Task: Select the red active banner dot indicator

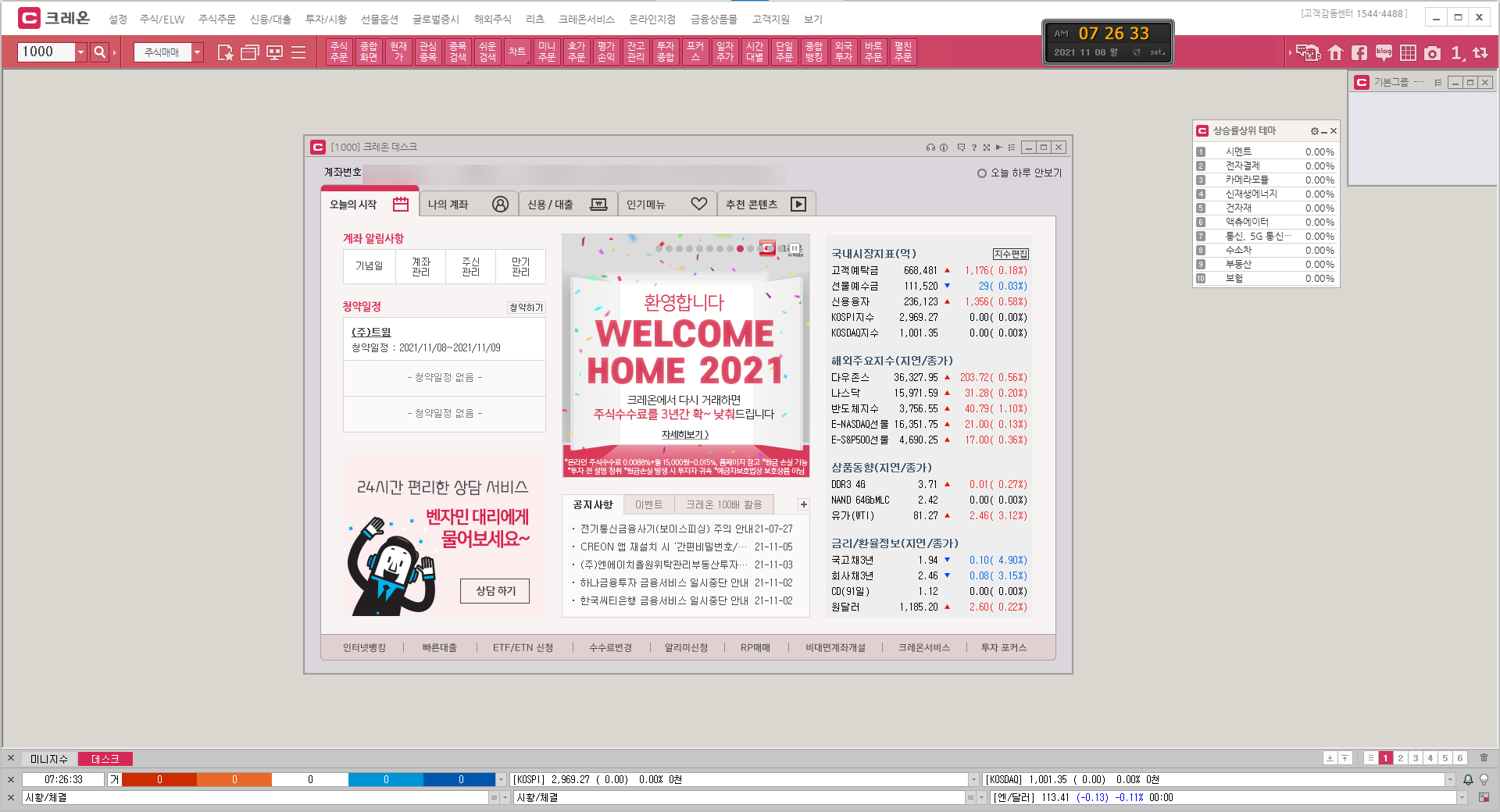Action: point(740,249)
